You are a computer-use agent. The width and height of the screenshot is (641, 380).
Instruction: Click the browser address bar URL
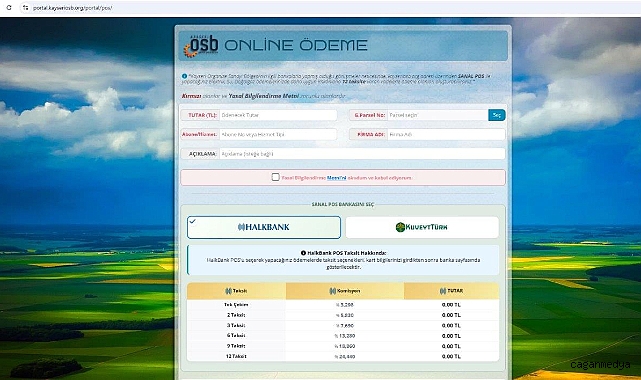(73, 7)
